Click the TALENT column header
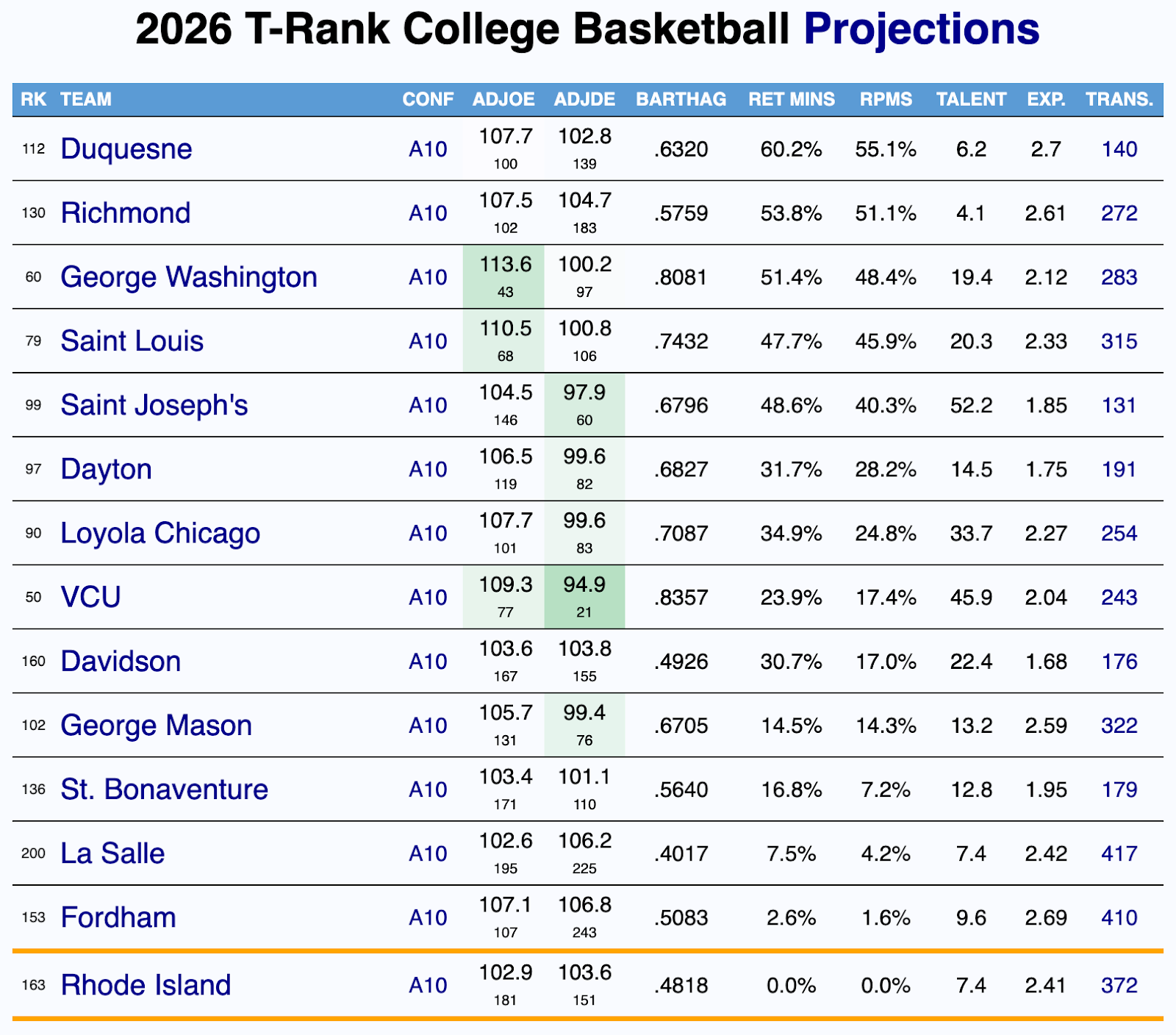This screenshot has height=1035, width=1176. pyautogui.click(x=971, y=99)
